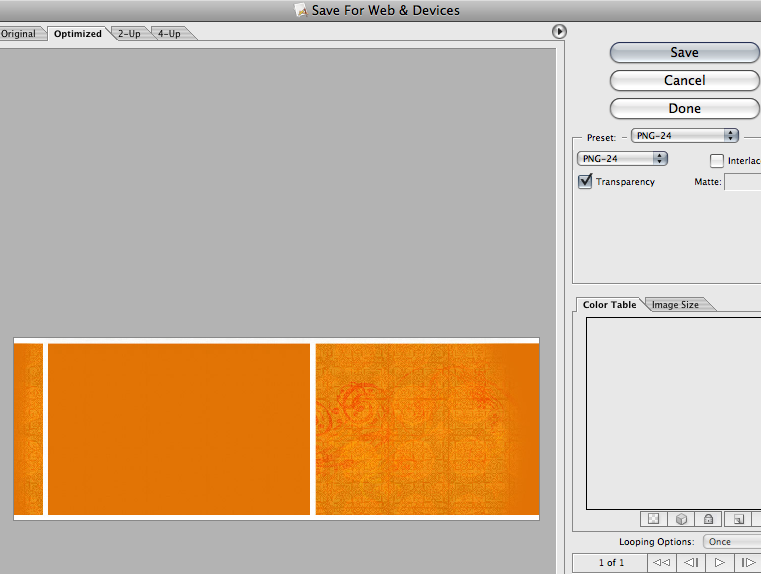Switch to the 2-Up view tab
This screenshot has width=761, height=574.
[x=129, y=33]
